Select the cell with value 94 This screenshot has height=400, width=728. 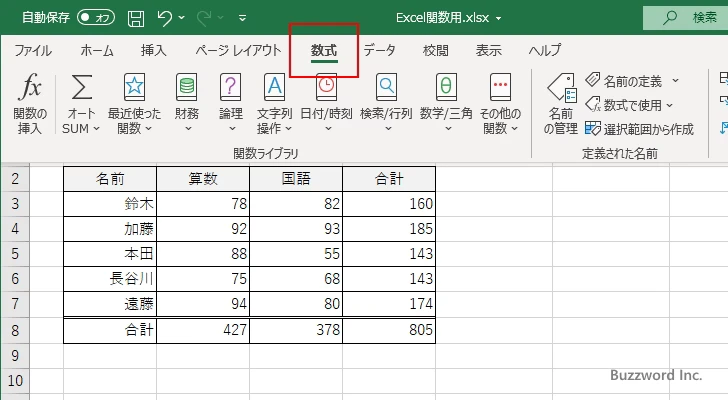pyautogui.click(x=203, y=304)
